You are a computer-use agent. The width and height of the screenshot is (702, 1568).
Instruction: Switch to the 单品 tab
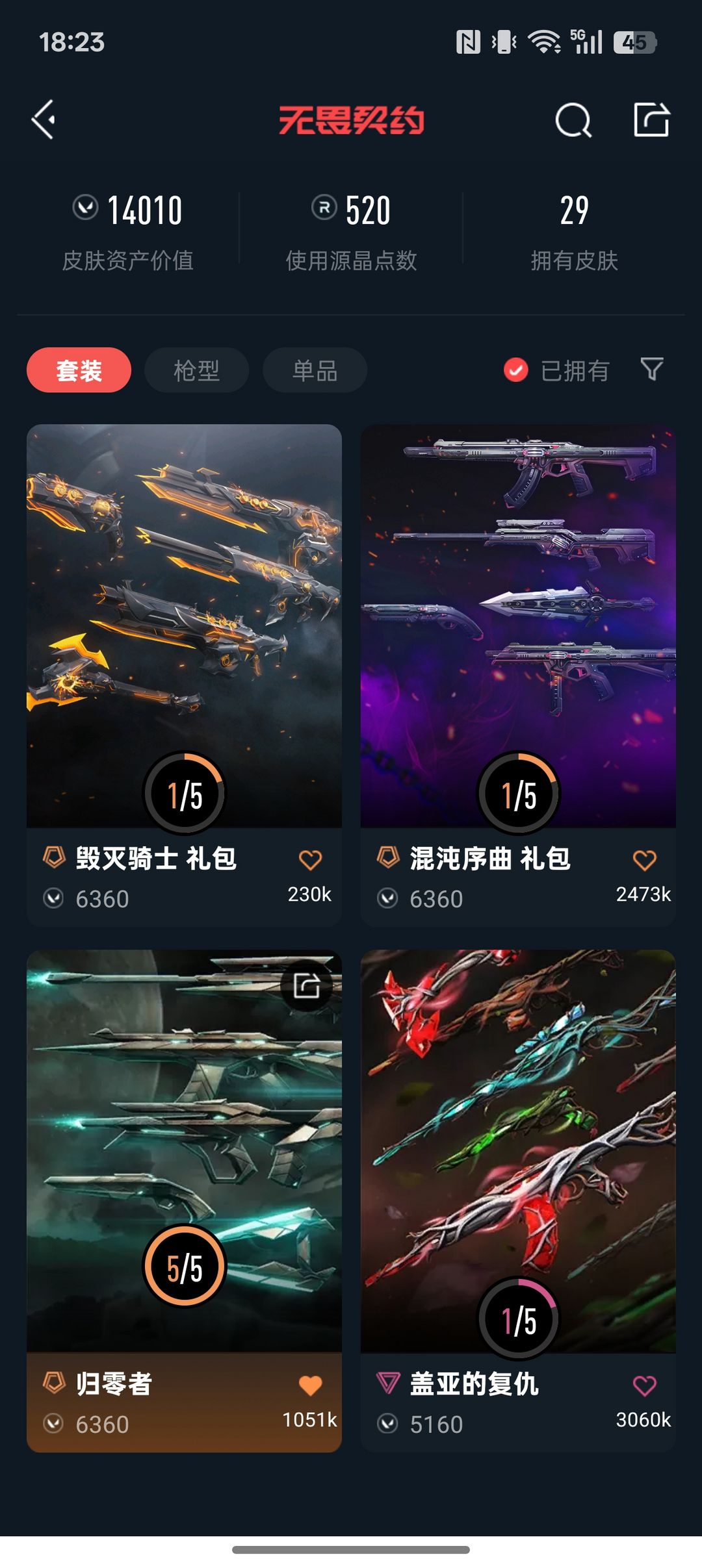click(315, 370)
